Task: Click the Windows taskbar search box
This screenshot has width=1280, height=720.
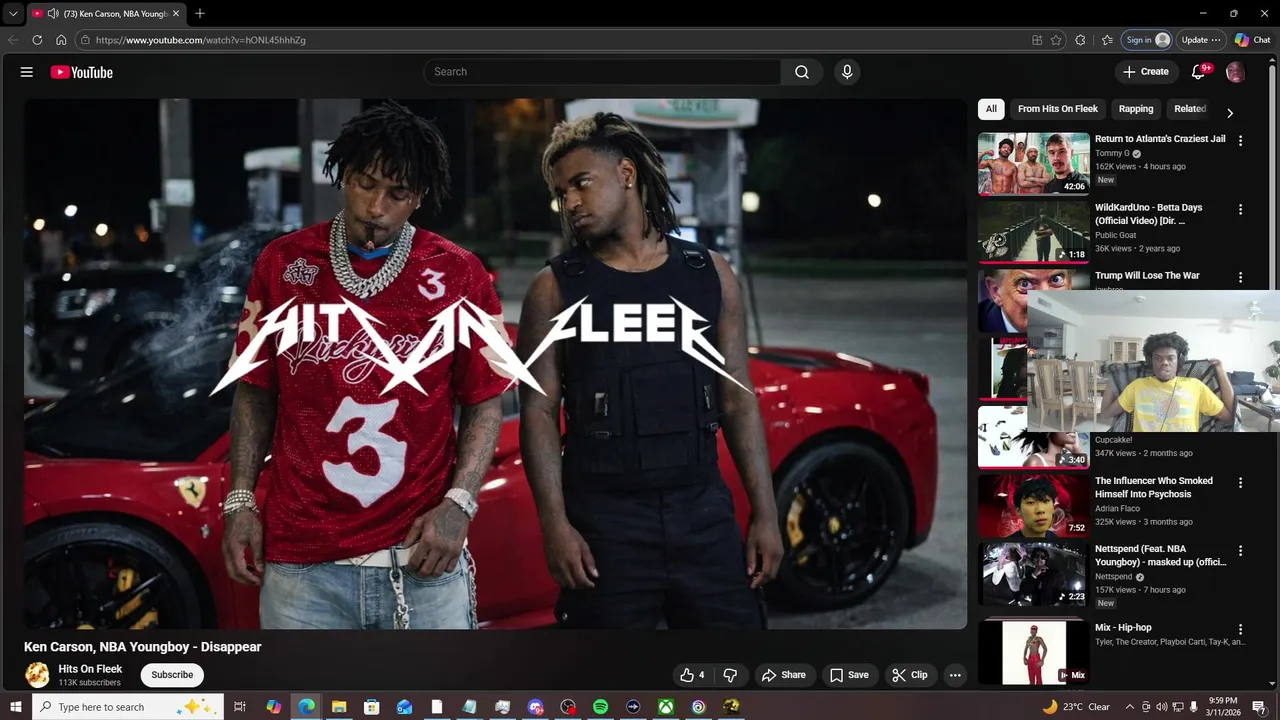Action: (x=128, y=707)
